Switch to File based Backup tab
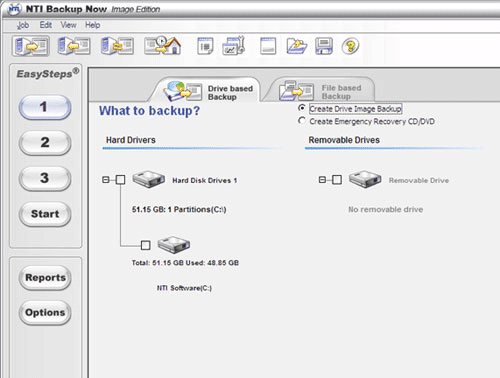Screen dimensions: 500x378 pos(320,89)
